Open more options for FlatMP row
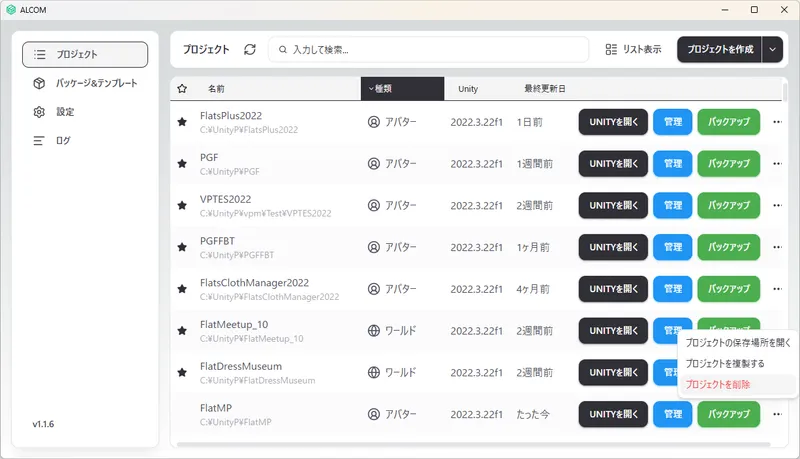 [x=777, y=415]
